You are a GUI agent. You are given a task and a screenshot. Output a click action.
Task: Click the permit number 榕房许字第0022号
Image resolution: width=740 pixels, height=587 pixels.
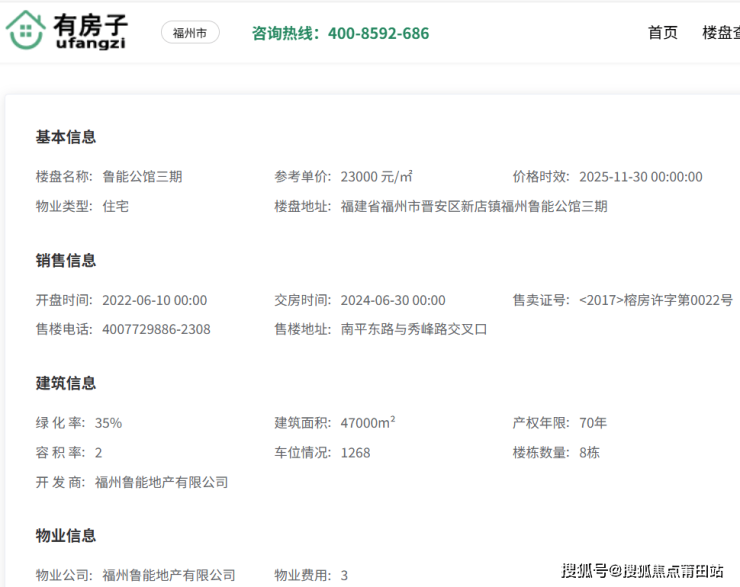(x=655, y=300)
